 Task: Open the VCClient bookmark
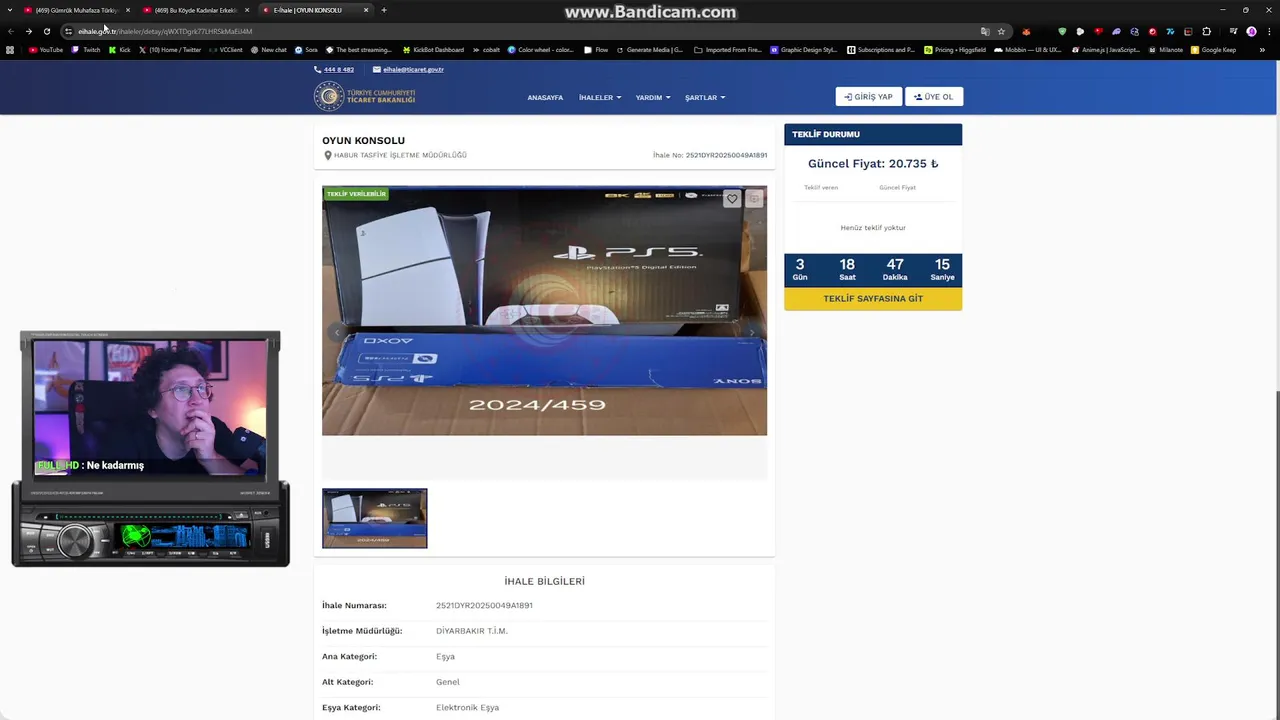226,50
